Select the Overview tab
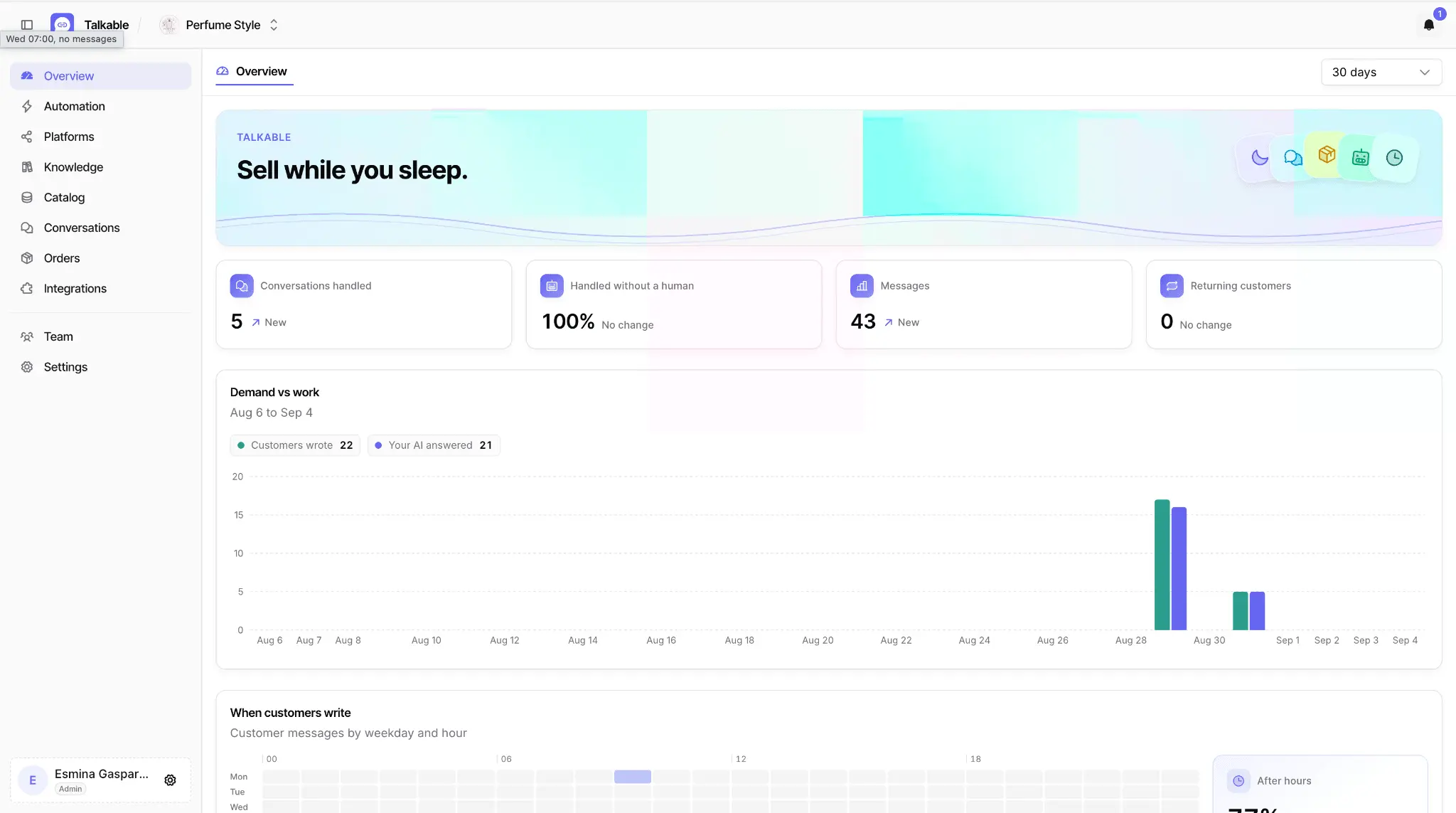This screenshot has height=813, width=1456. [254, 72]
